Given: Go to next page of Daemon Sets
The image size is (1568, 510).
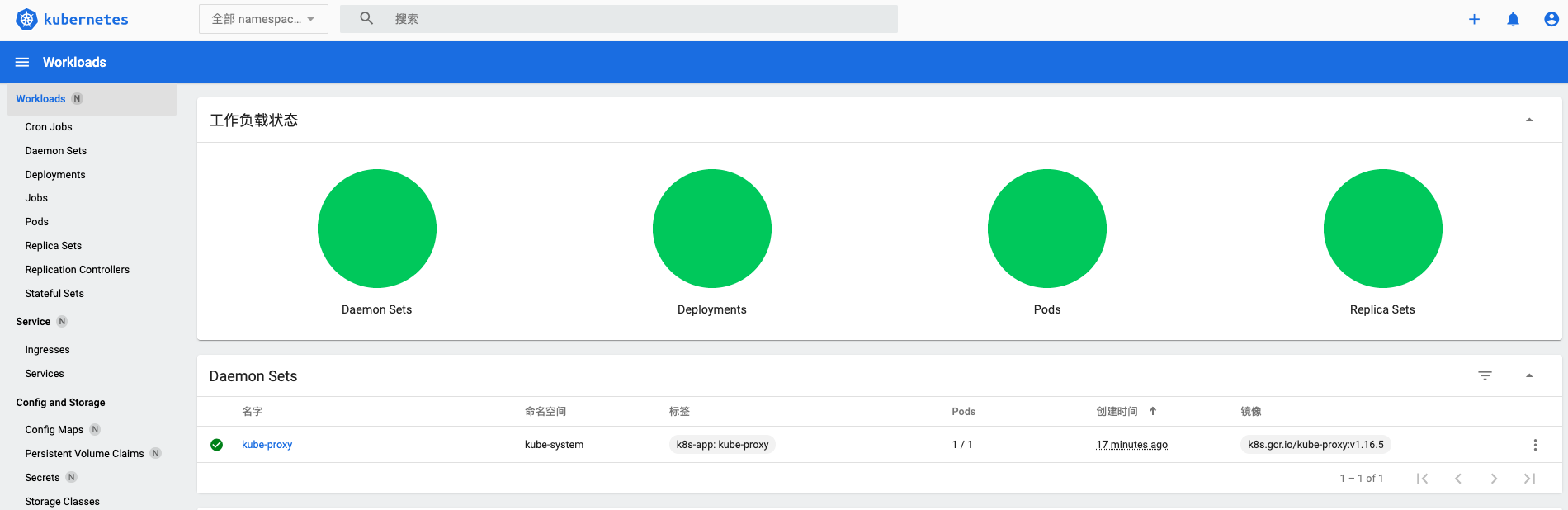Looking at the screenshot, I should coord(1494,479).
